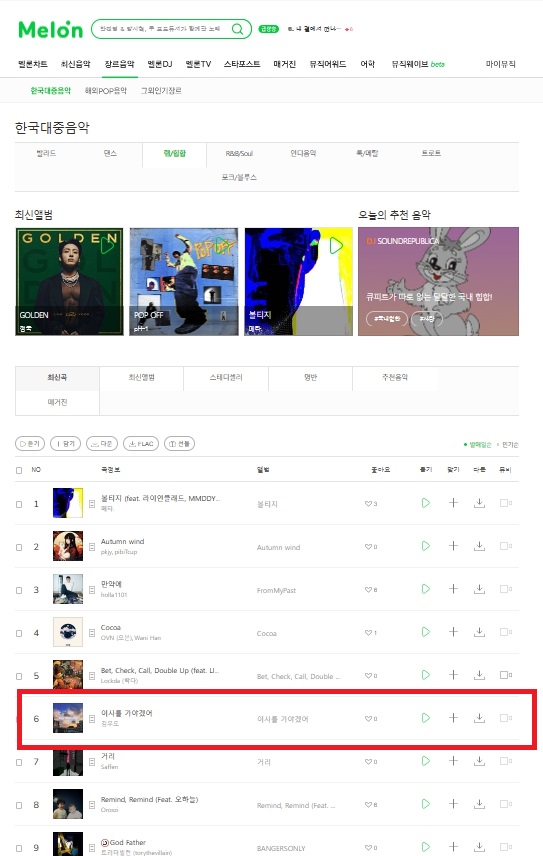543x856 pixels.
Task: Download the 만약에 track
Action: pos(479,589)
